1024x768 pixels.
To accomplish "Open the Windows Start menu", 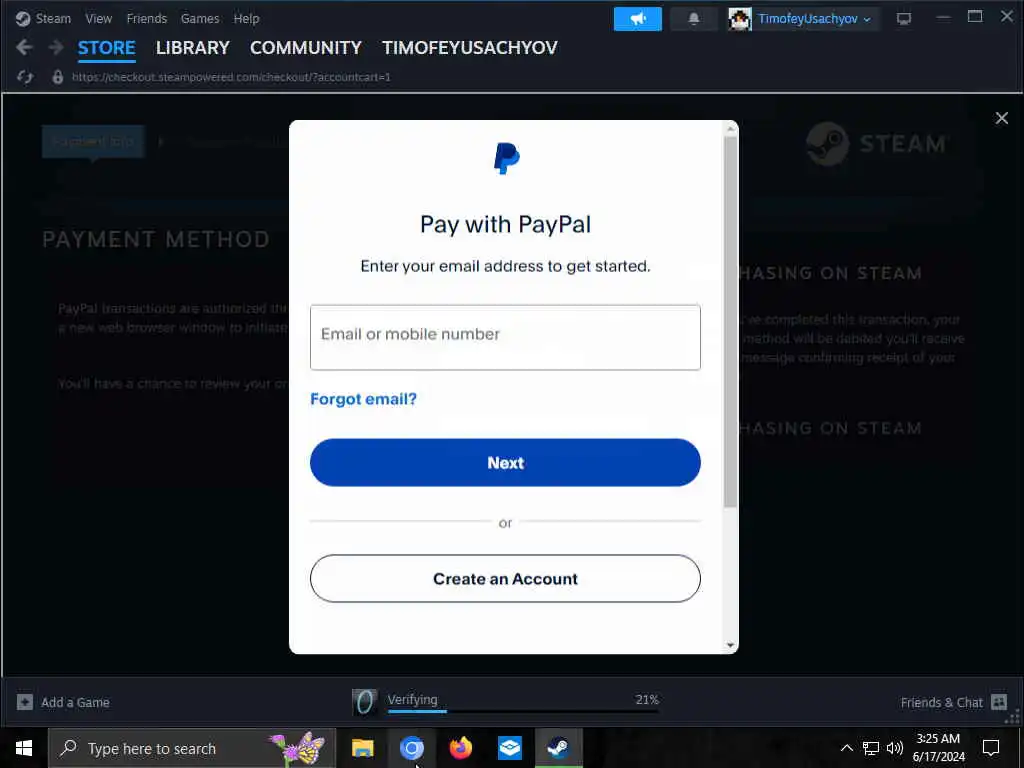I will tap(24, 748).
